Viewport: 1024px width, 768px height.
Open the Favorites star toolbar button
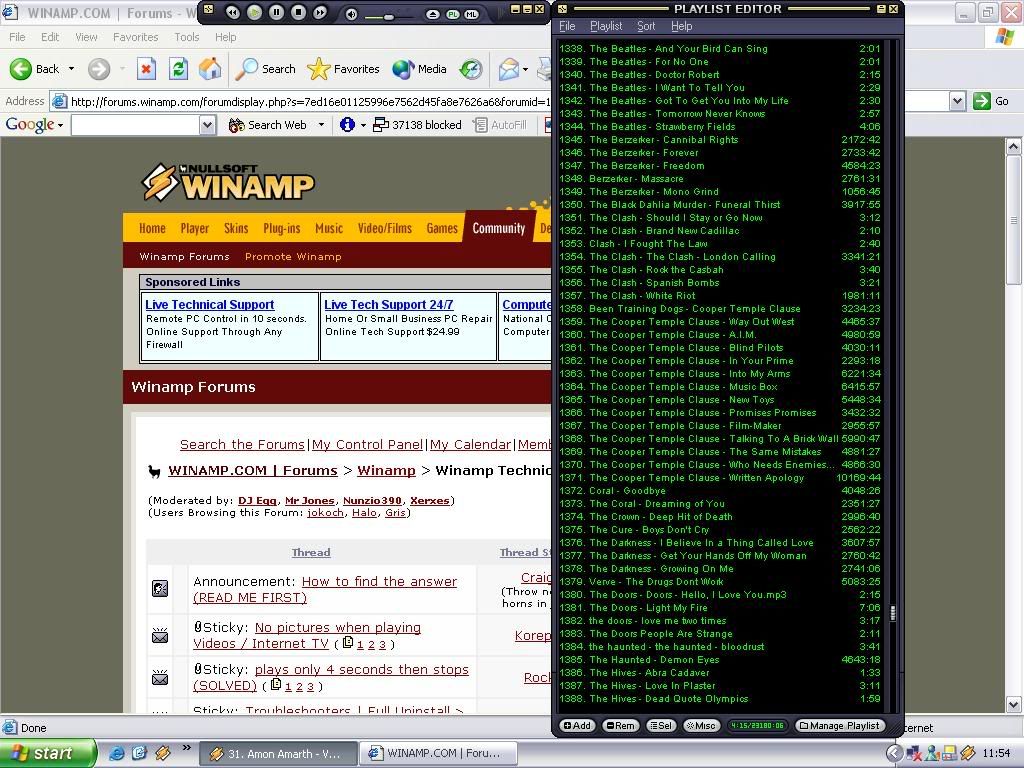344,69
